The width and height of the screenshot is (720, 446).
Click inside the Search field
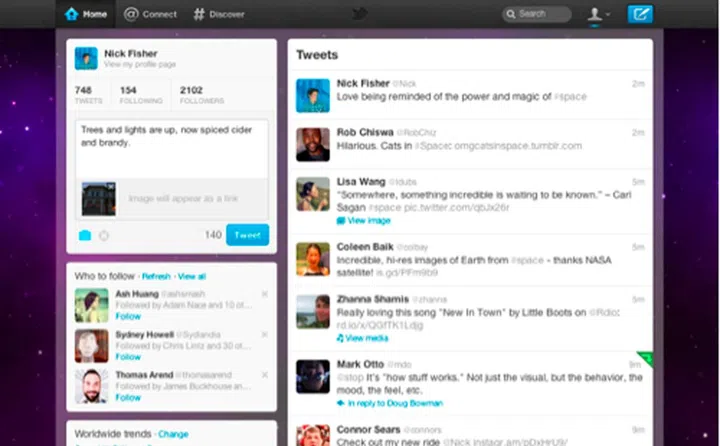pyautogui.click(x=537, y=14)
